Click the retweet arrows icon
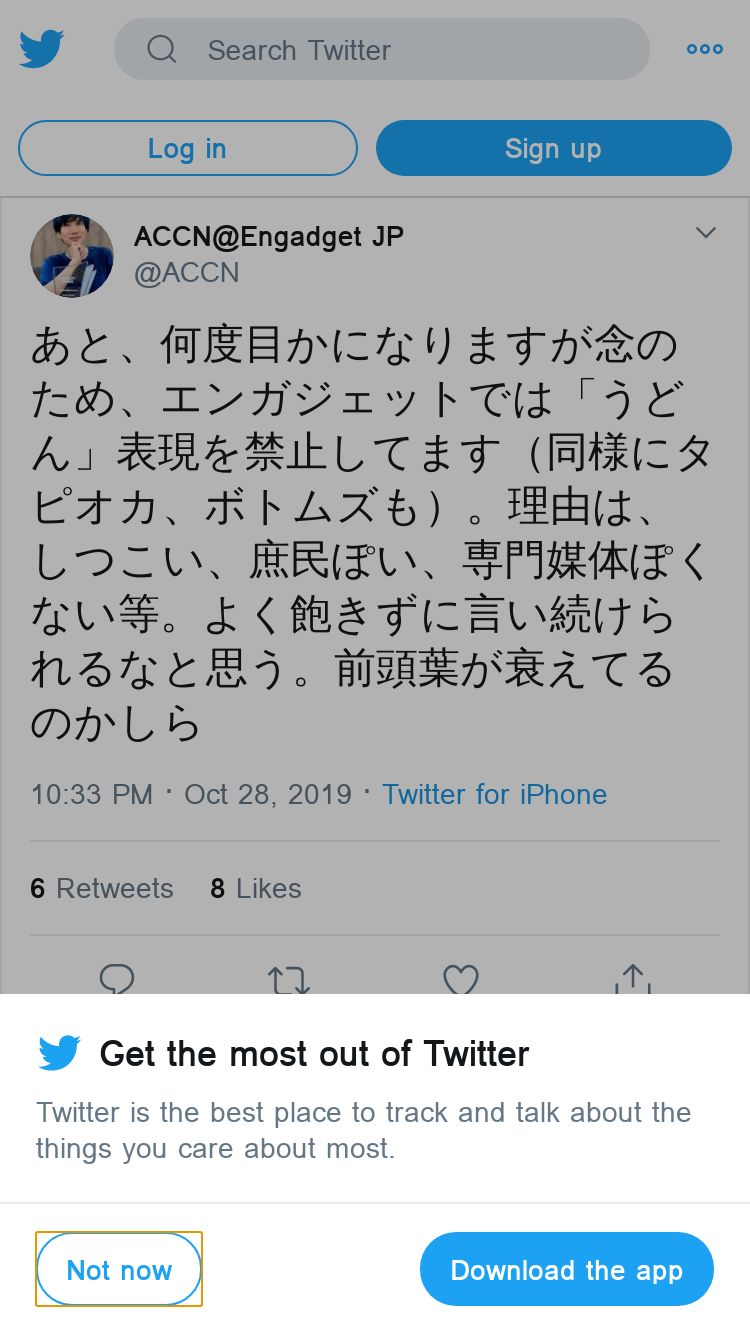This screenshot has height=1334, width=750. 289,979
